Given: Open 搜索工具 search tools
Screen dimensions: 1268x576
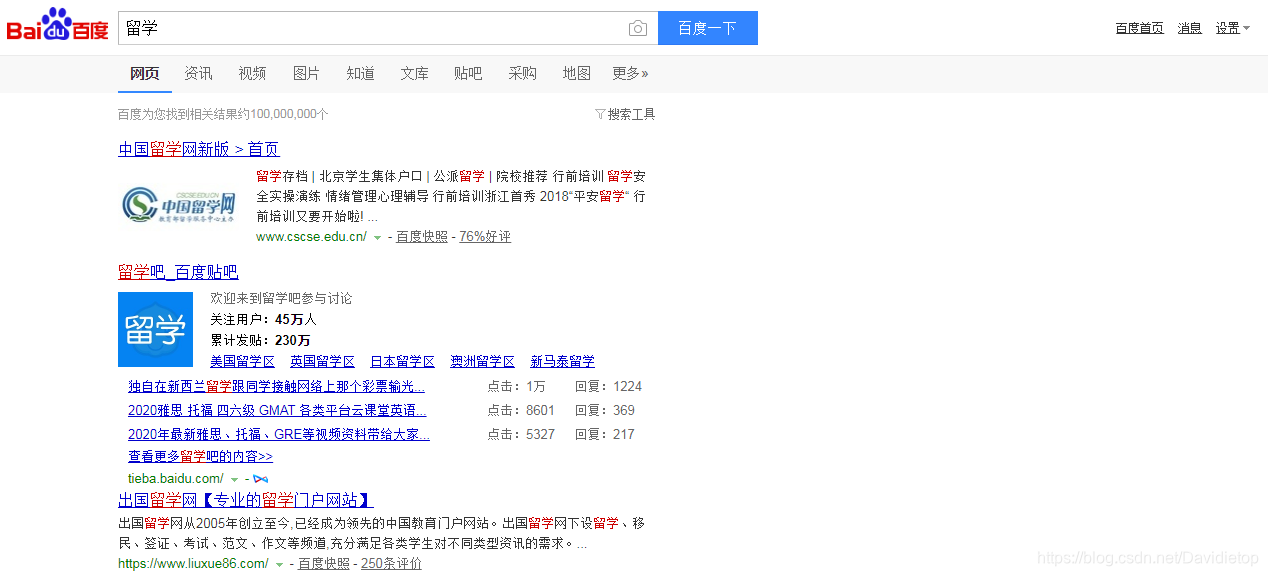Looking at the screenshot, I should [631, 114].
